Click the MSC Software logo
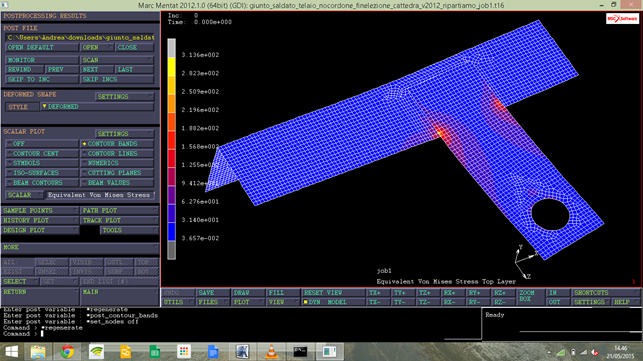 (x=622, y=18)
